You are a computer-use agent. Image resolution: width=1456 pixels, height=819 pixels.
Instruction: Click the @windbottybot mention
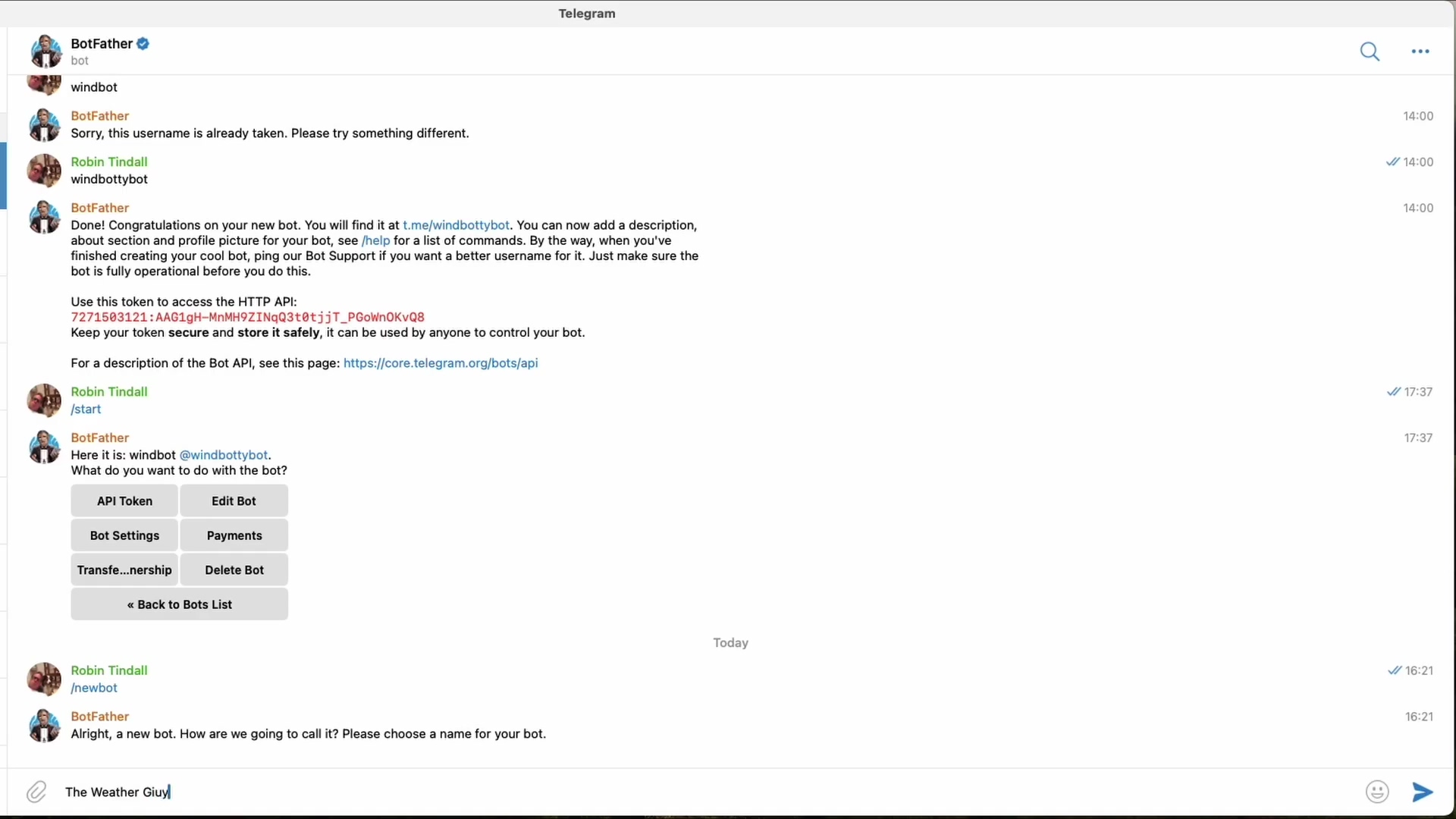224,455
